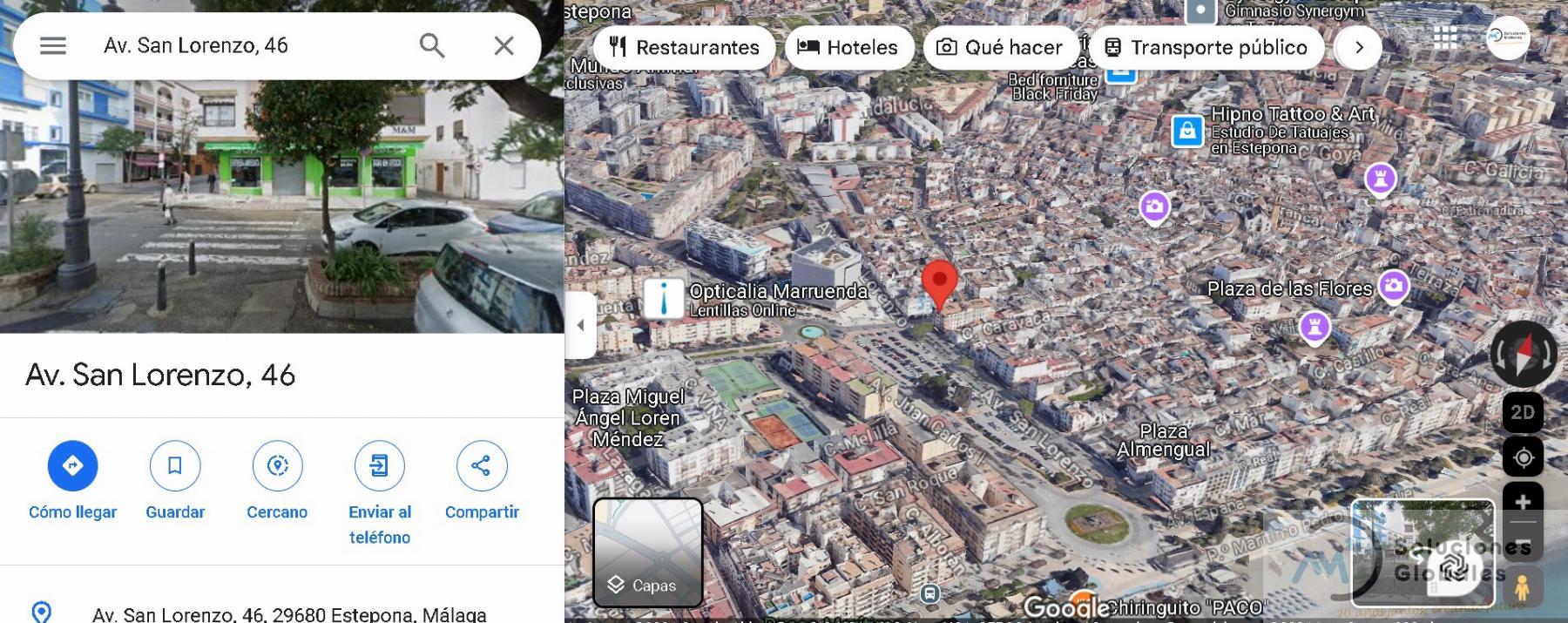
Task: Expand more category chips with right arrow
Action: click(x=1359, y=47)
